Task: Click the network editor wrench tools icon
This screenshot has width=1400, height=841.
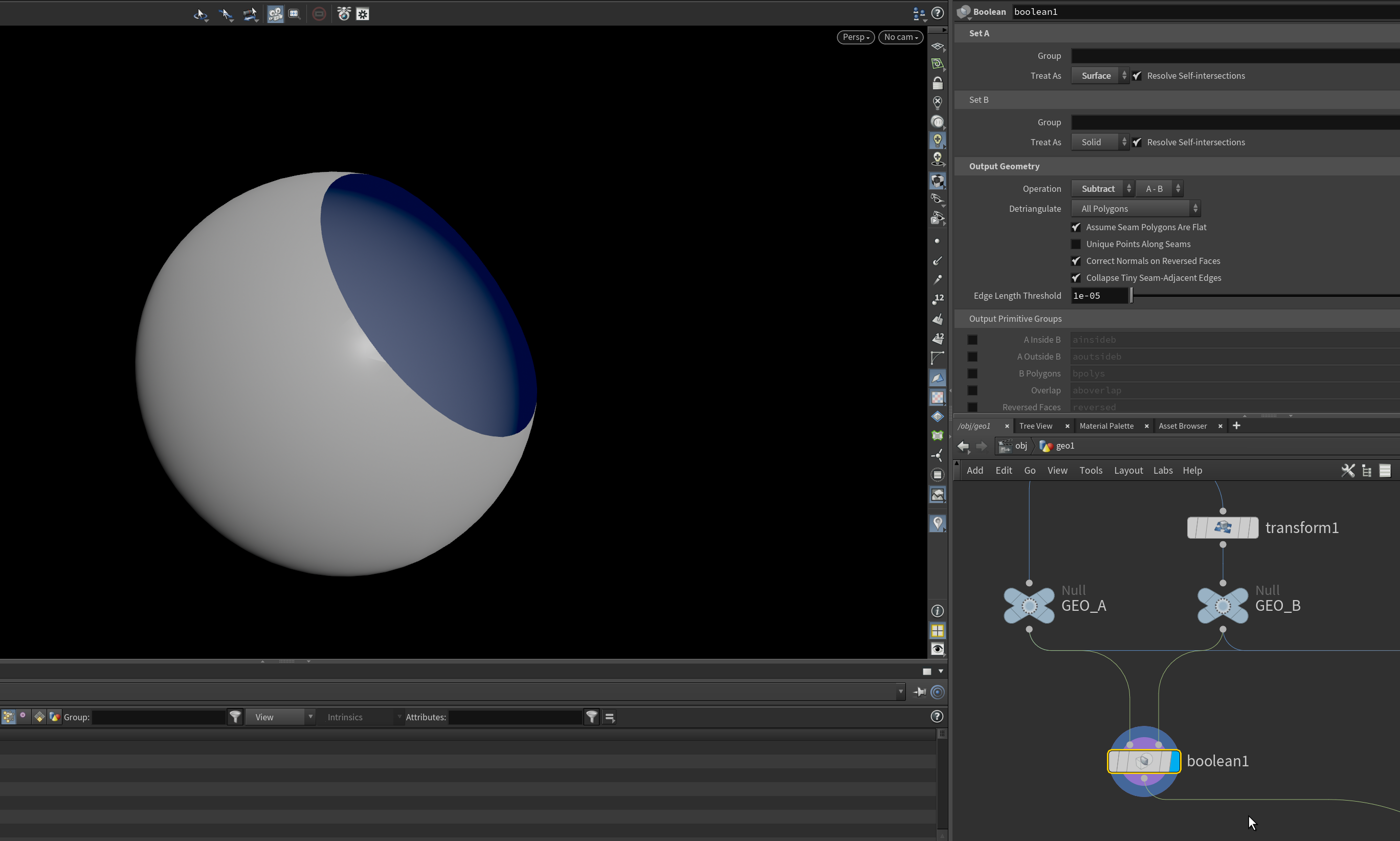Action: [x=1348, y=470]
